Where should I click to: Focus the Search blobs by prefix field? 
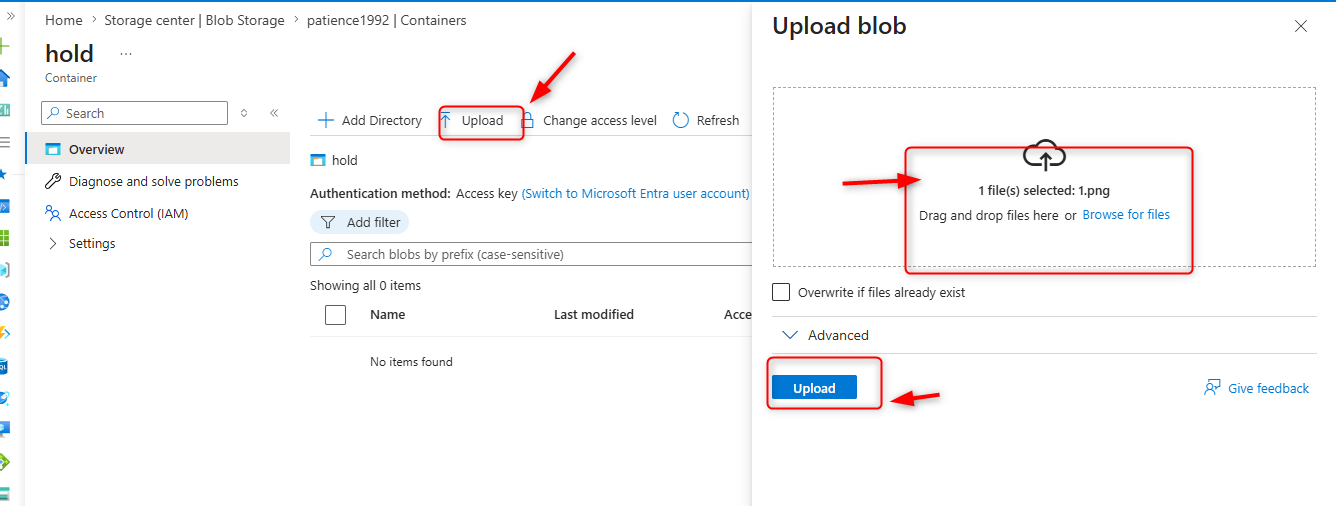click(x=531, y=254)
